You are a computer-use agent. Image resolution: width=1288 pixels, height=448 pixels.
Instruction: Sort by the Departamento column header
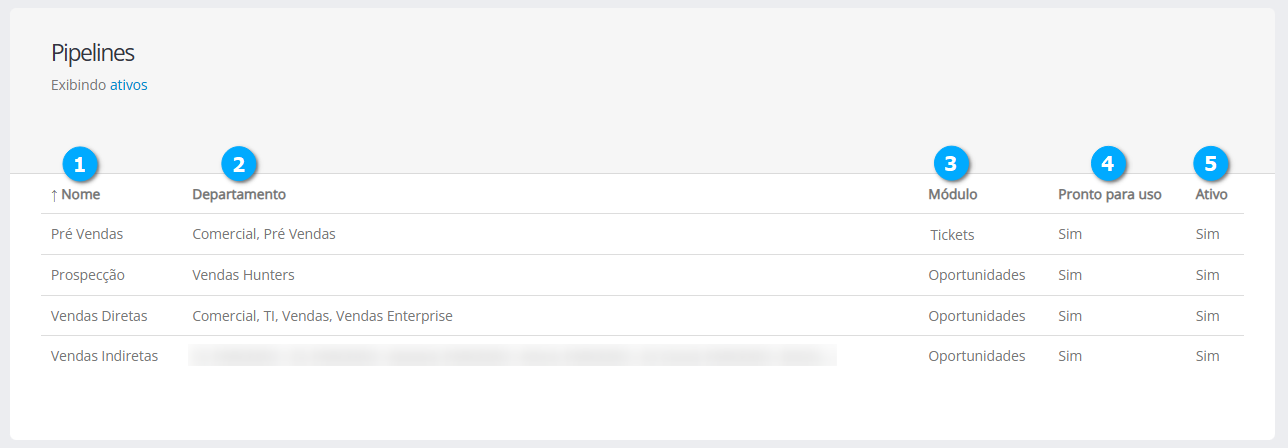[x=239, y=195]
